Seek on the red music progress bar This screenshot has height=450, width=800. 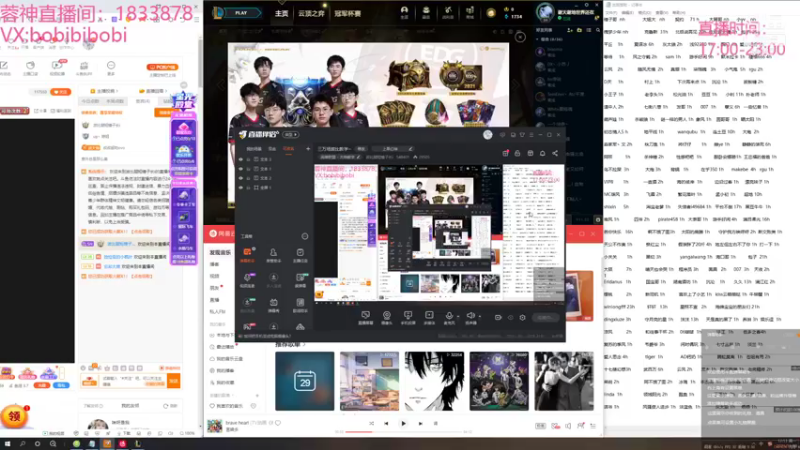pos(359,432)
